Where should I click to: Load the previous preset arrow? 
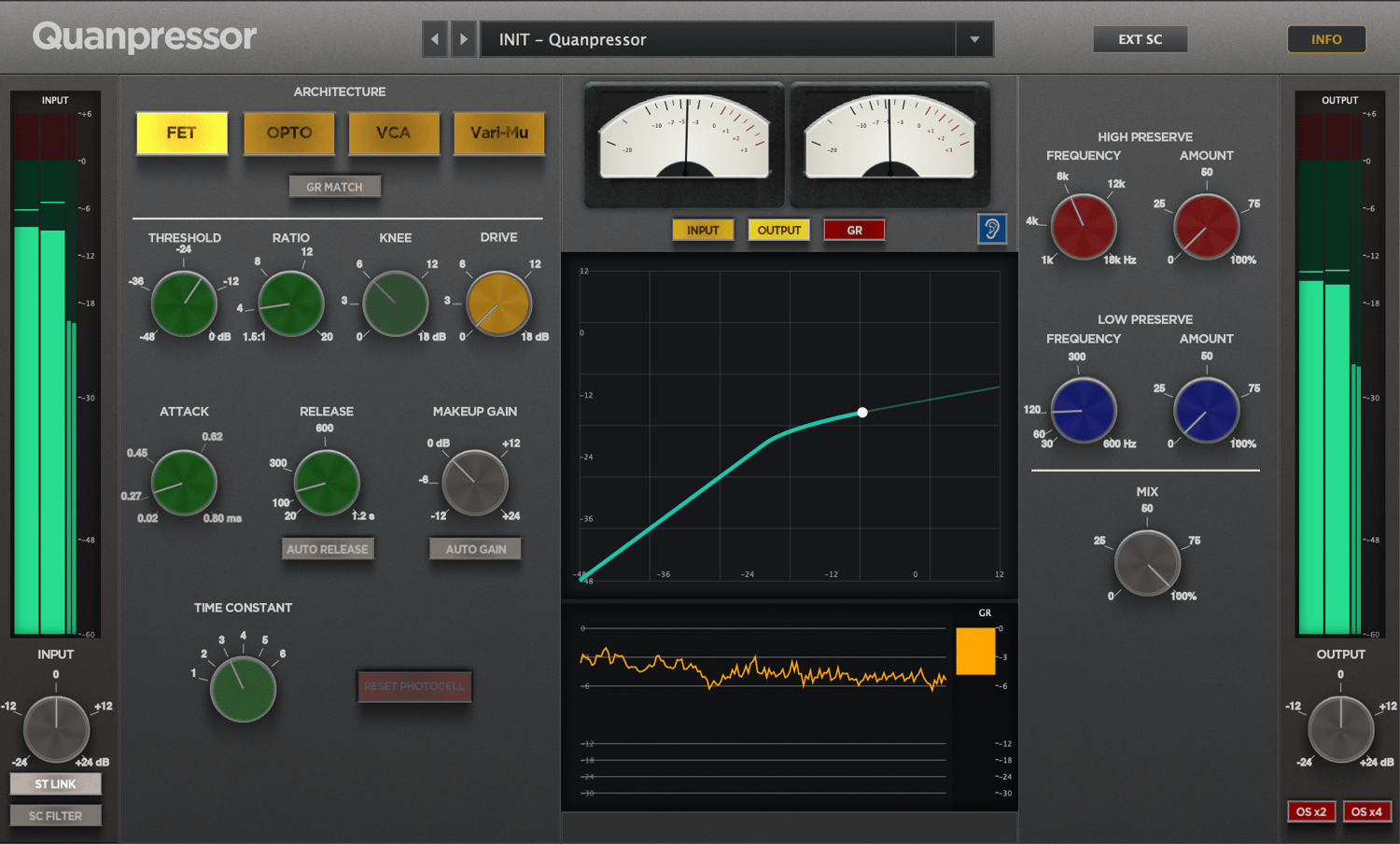tap(435, 39)
